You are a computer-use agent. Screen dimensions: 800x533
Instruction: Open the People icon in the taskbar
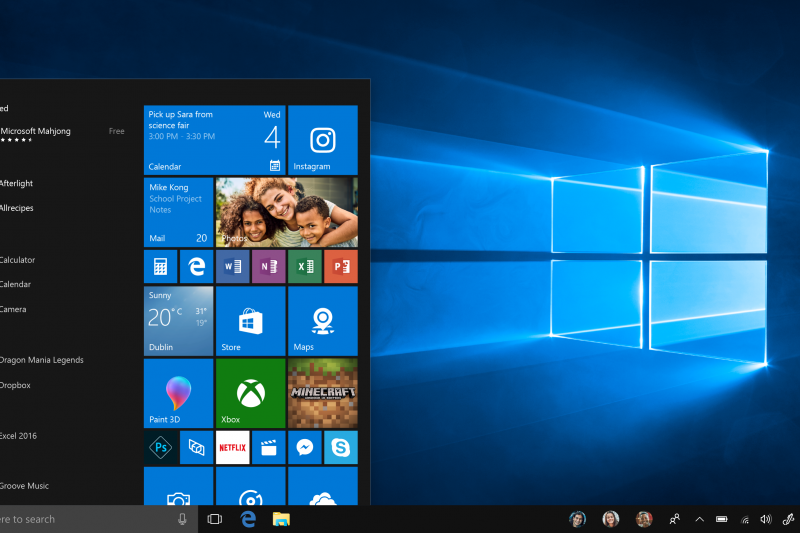tap(674, 519)
